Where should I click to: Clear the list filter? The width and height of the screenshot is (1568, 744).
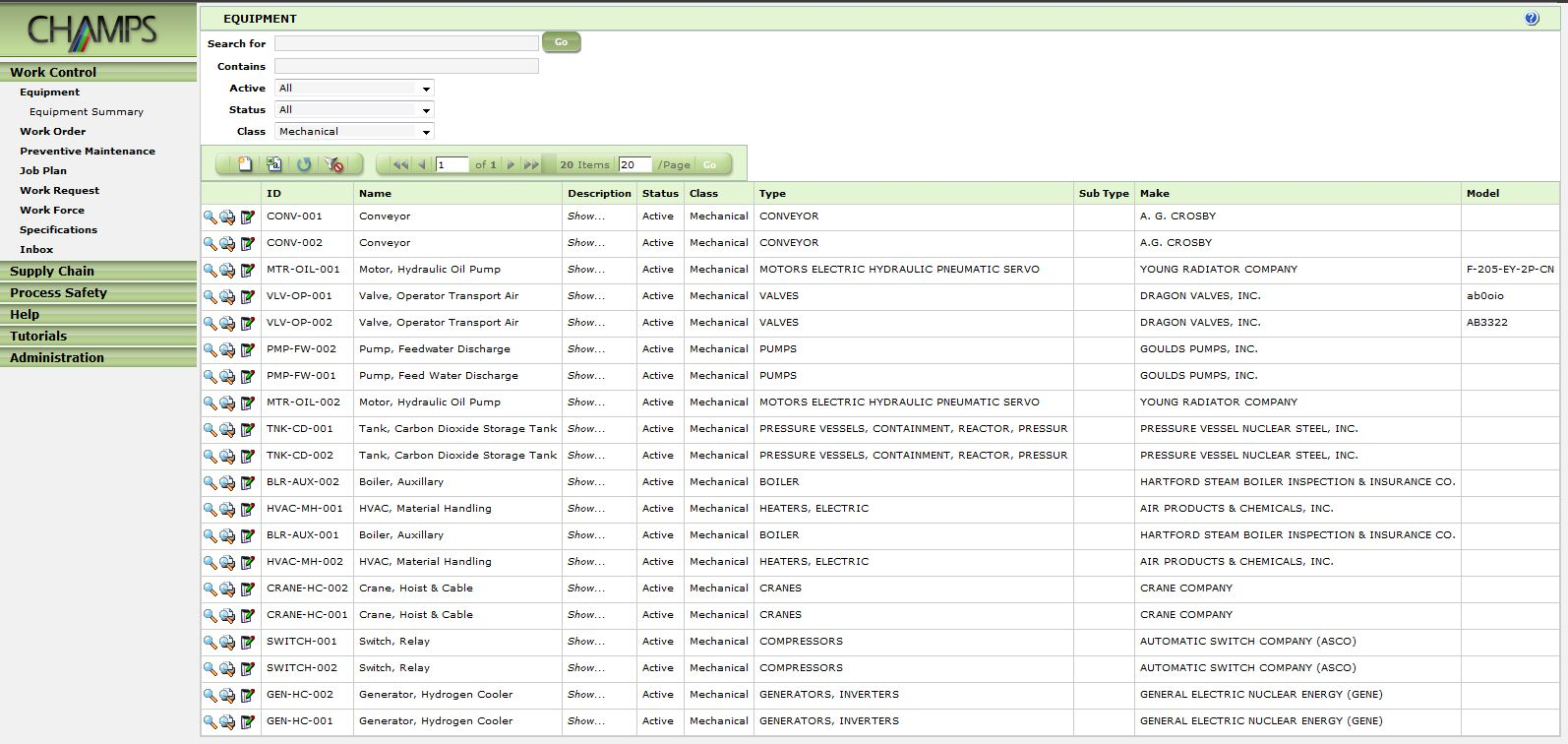click(x=333, y=164)
